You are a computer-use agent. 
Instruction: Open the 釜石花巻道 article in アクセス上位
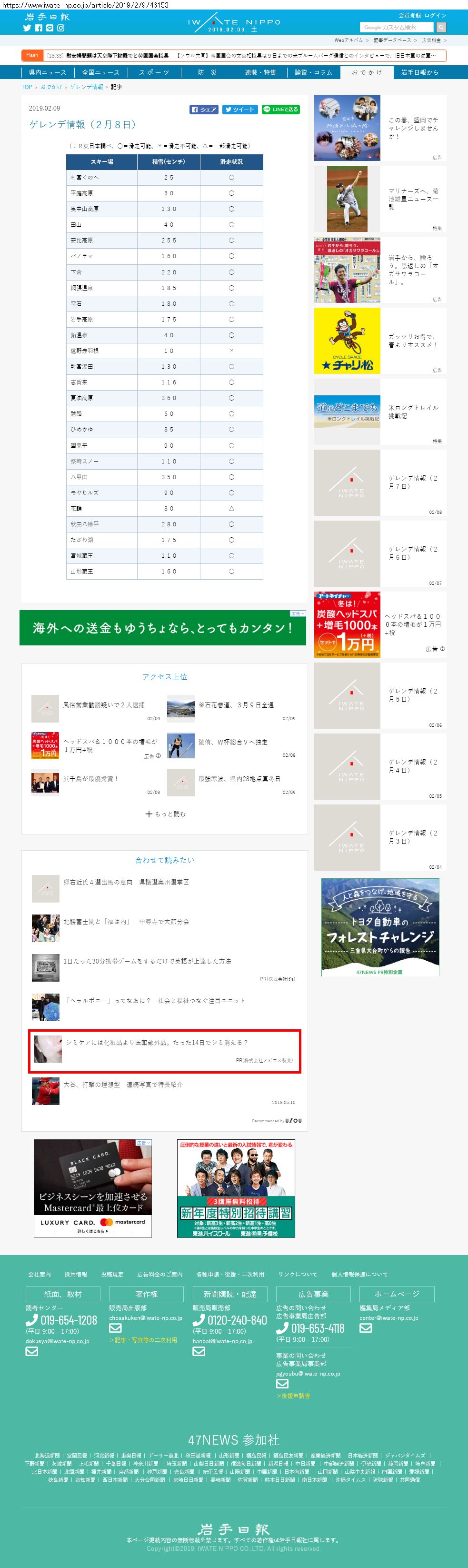pos(236,705)
